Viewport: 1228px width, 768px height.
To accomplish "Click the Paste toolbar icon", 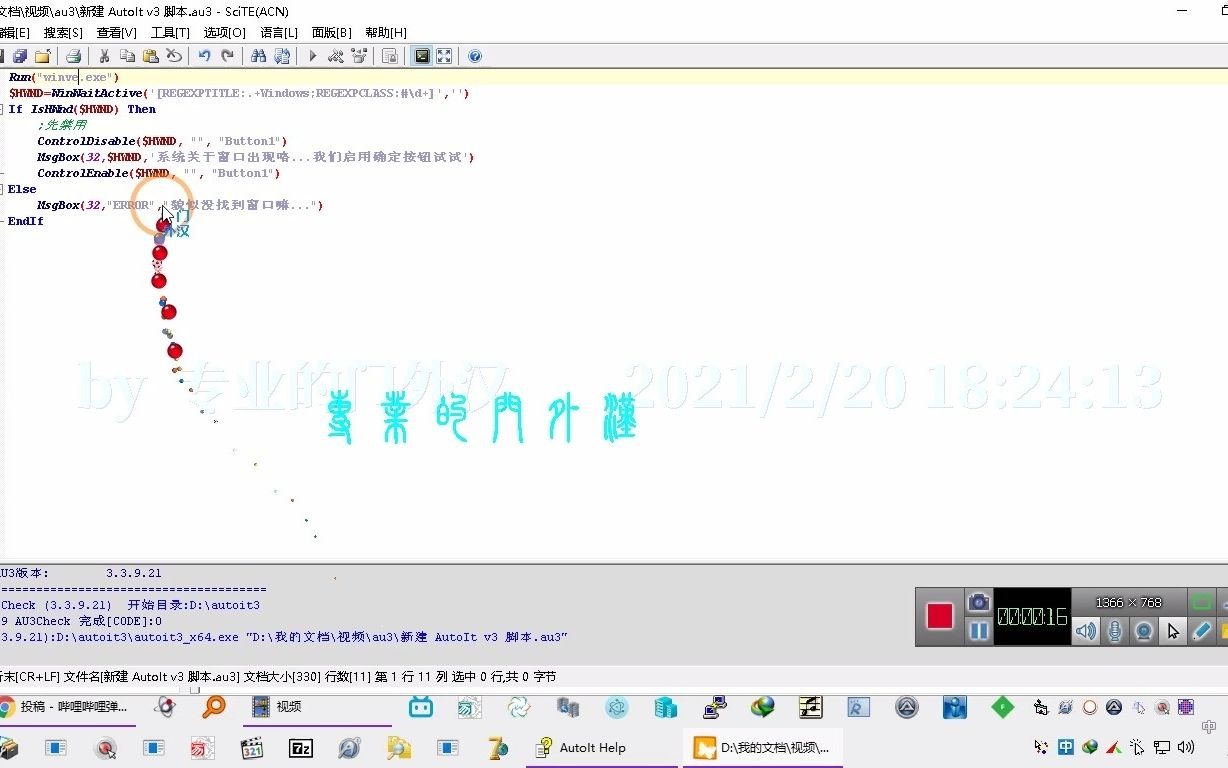I will 150,56.
